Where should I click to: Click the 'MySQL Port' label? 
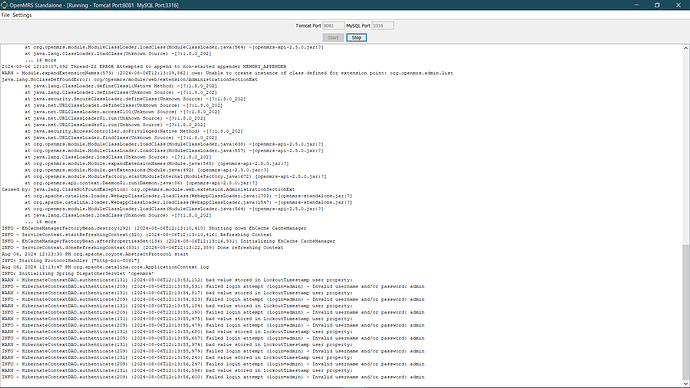358,26
